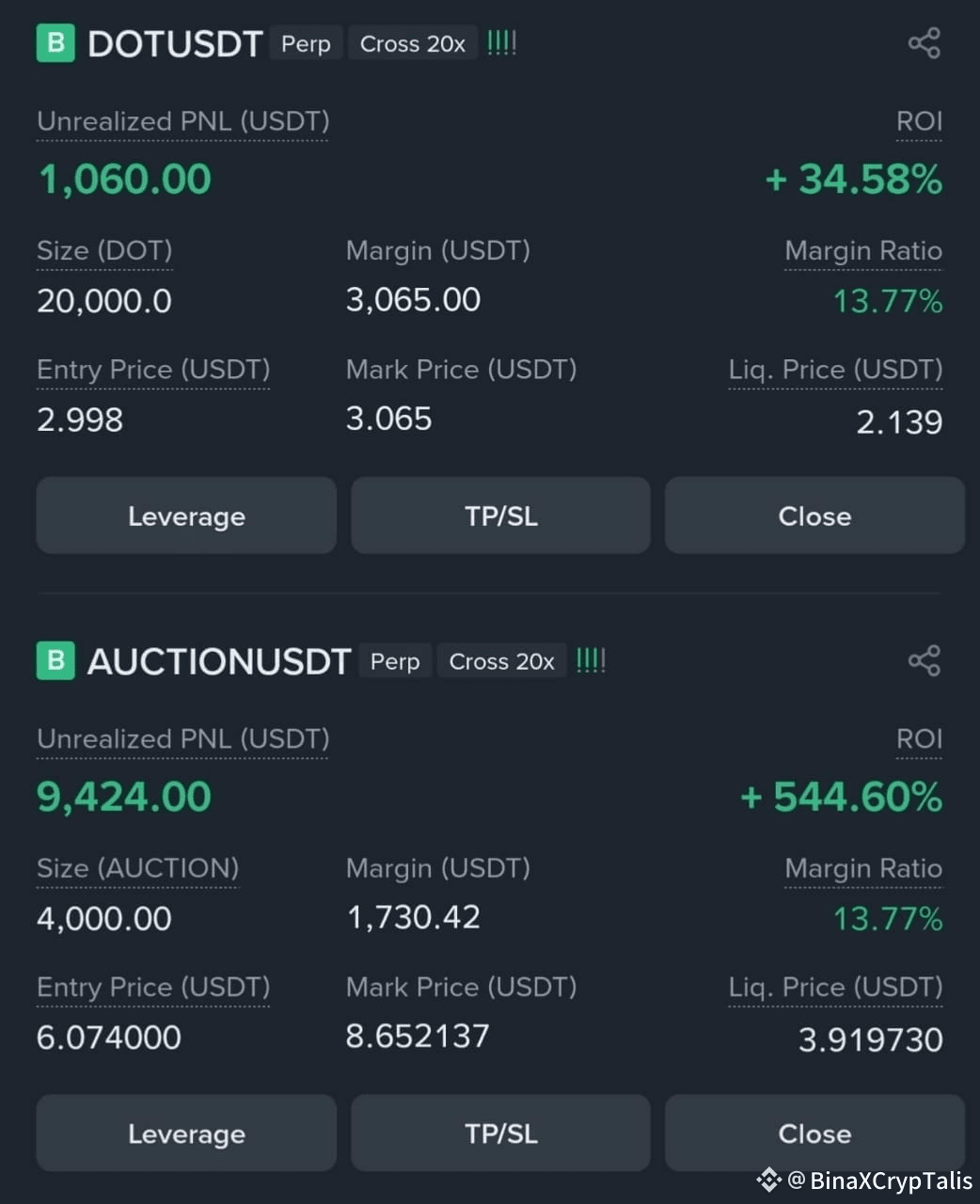Tap the green B badge beside AUCTIONUSDT
980x1204 pixels.
click(55, 660)
